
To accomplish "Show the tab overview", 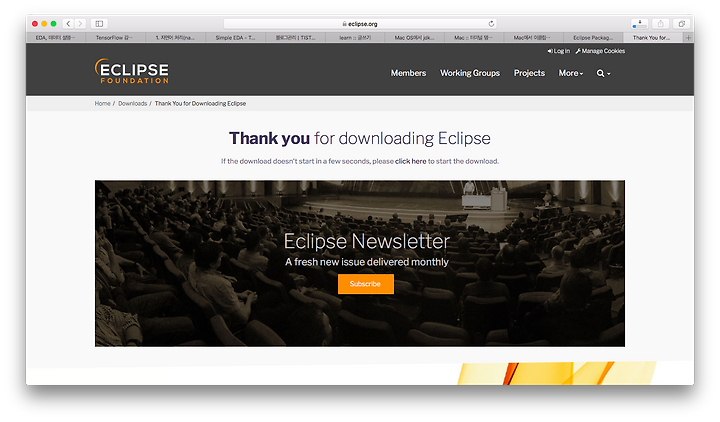I will coord(681,23).
